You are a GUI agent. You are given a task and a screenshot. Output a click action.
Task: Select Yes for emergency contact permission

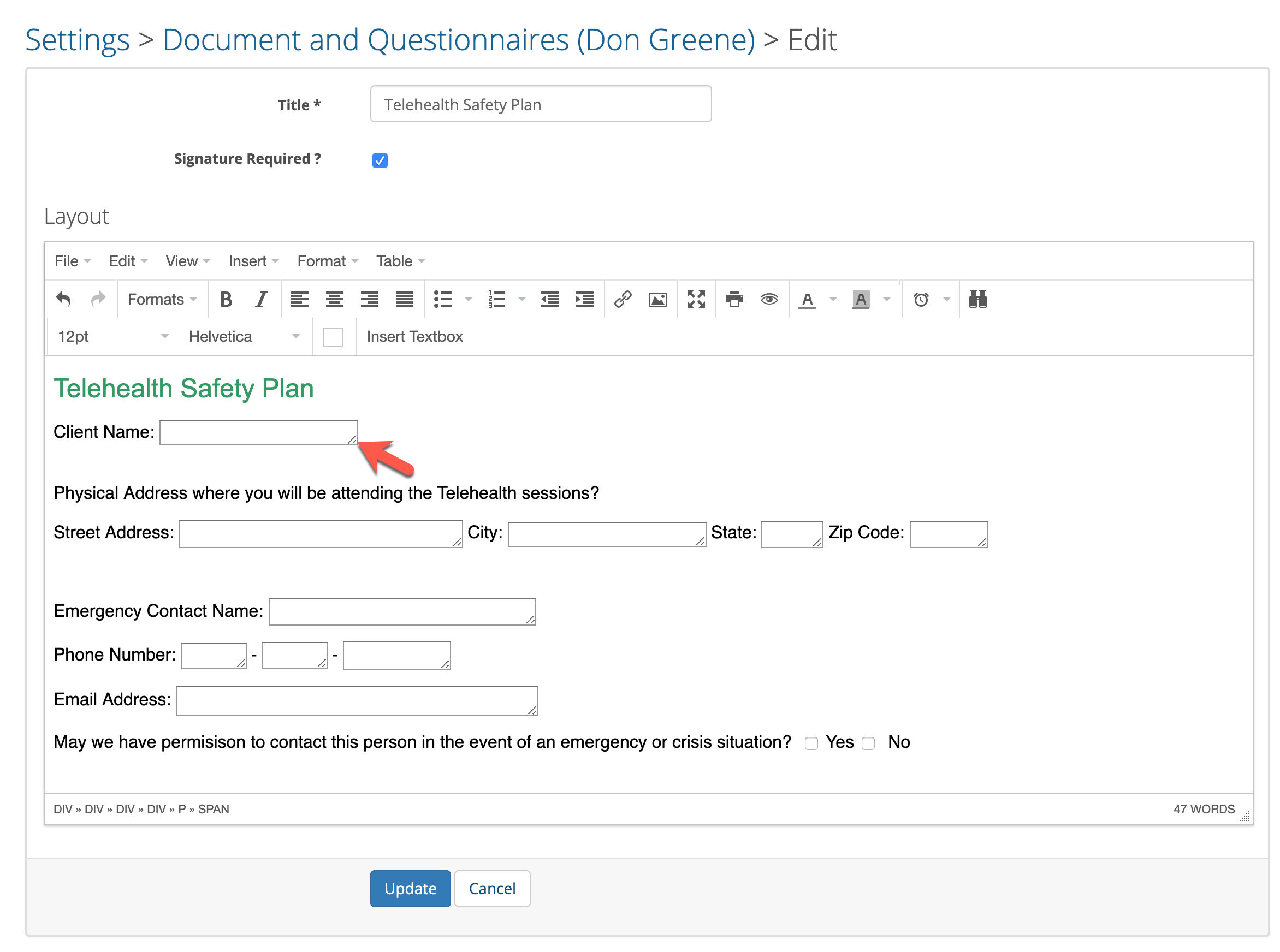(812, 743)
